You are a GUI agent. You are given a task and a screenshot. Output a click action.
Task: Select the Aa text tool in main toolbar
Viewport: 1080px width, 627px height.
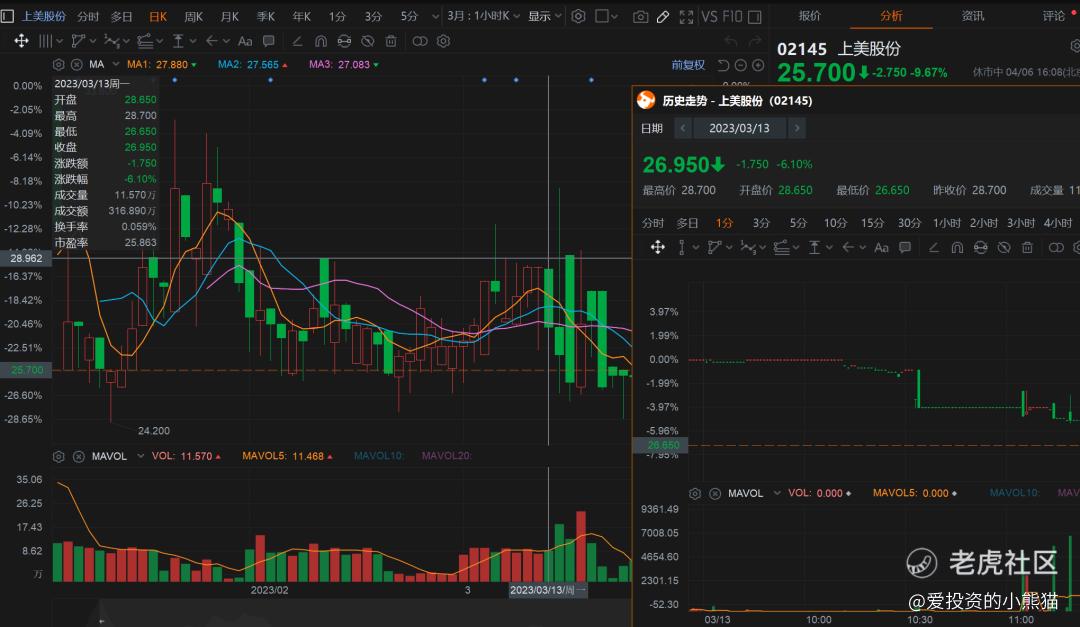245,41
